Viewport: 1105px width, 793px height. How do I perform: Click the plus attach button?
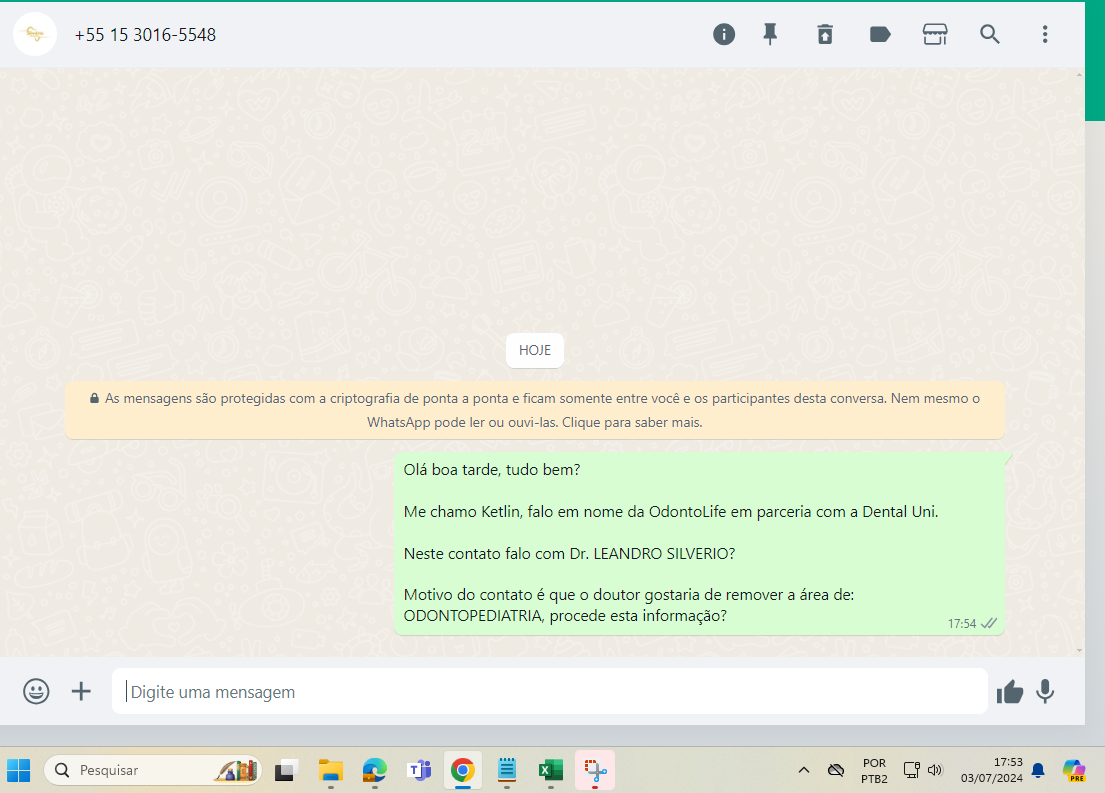81,691
